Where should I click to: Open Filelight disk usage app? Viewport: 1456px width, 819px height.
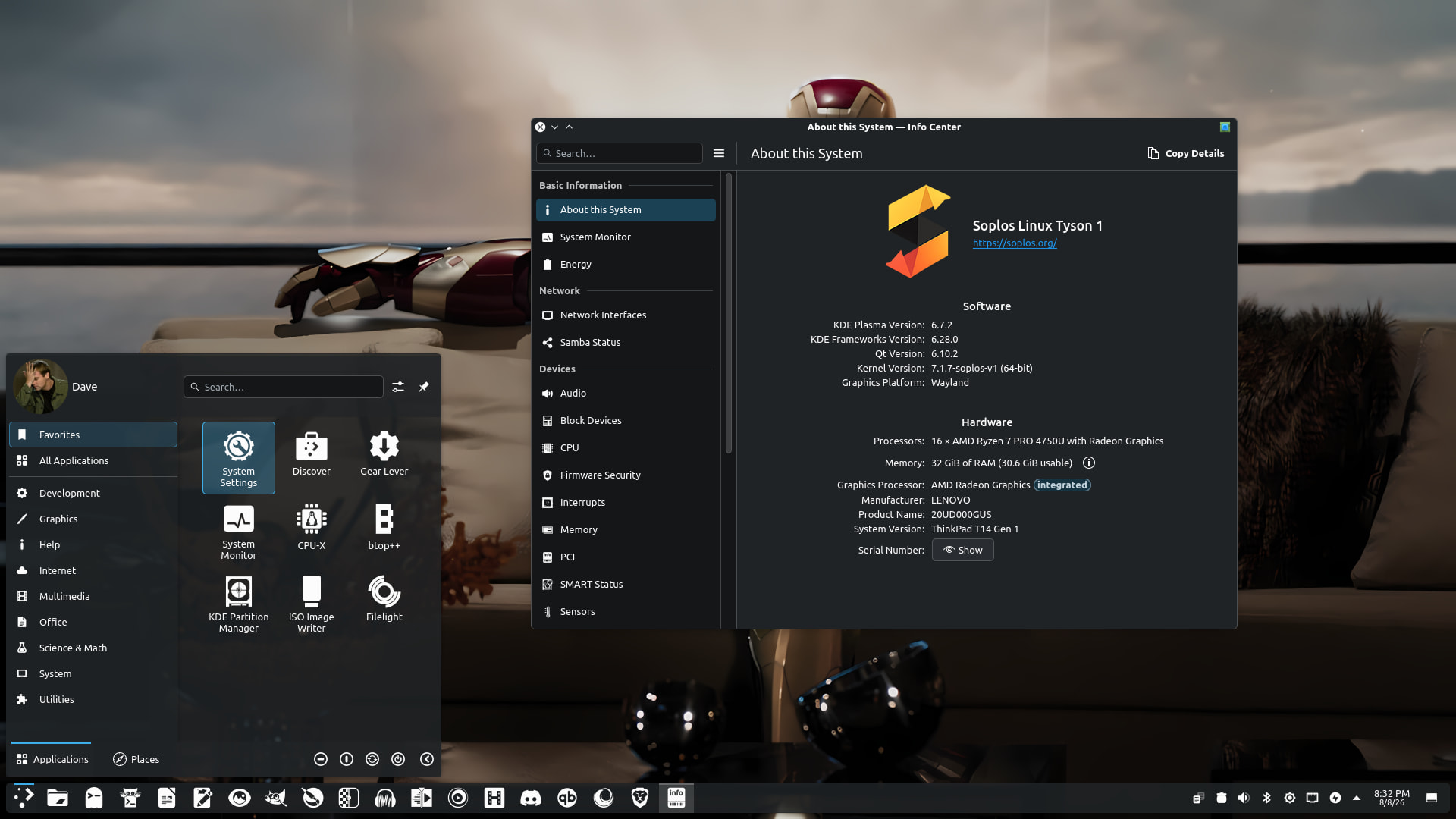click(384, 604)
